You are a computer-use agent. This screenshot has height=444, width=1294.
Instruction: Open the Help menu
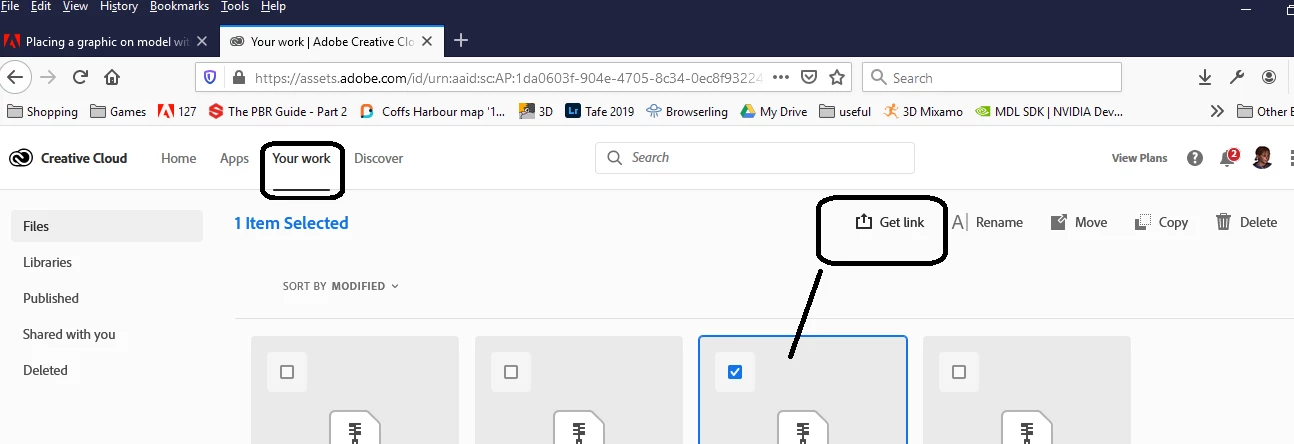tap(272, 7)
